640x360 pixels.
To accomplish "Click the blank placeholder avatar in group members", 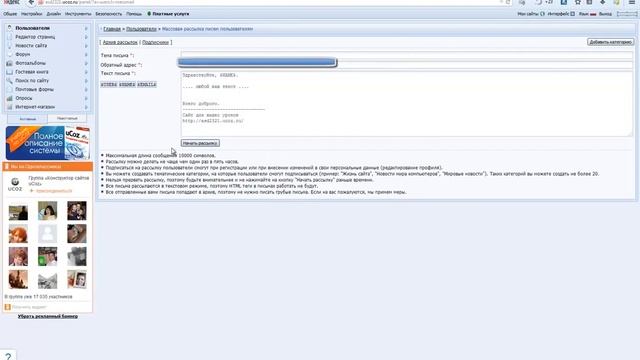I will pyautogui.click(x=48, y=234).
